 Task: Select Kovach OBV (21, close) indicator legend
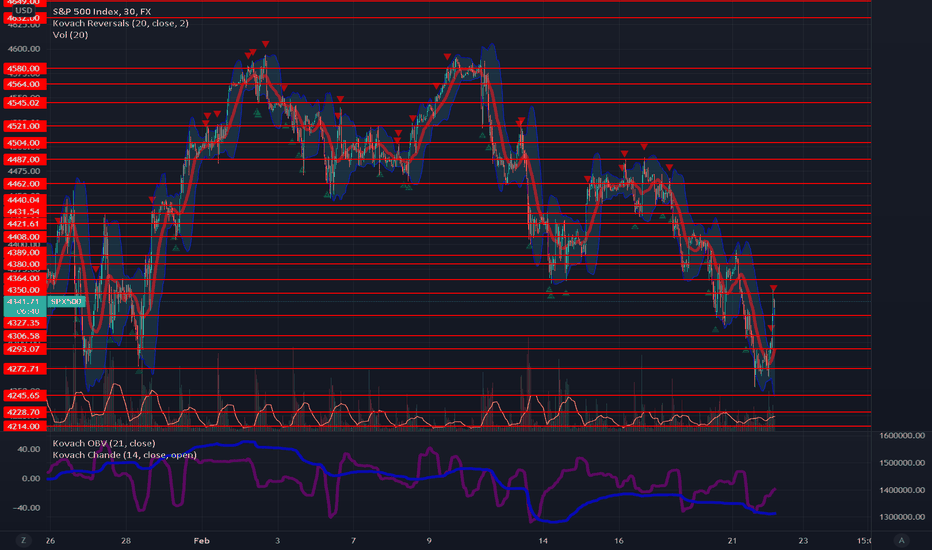104,443
